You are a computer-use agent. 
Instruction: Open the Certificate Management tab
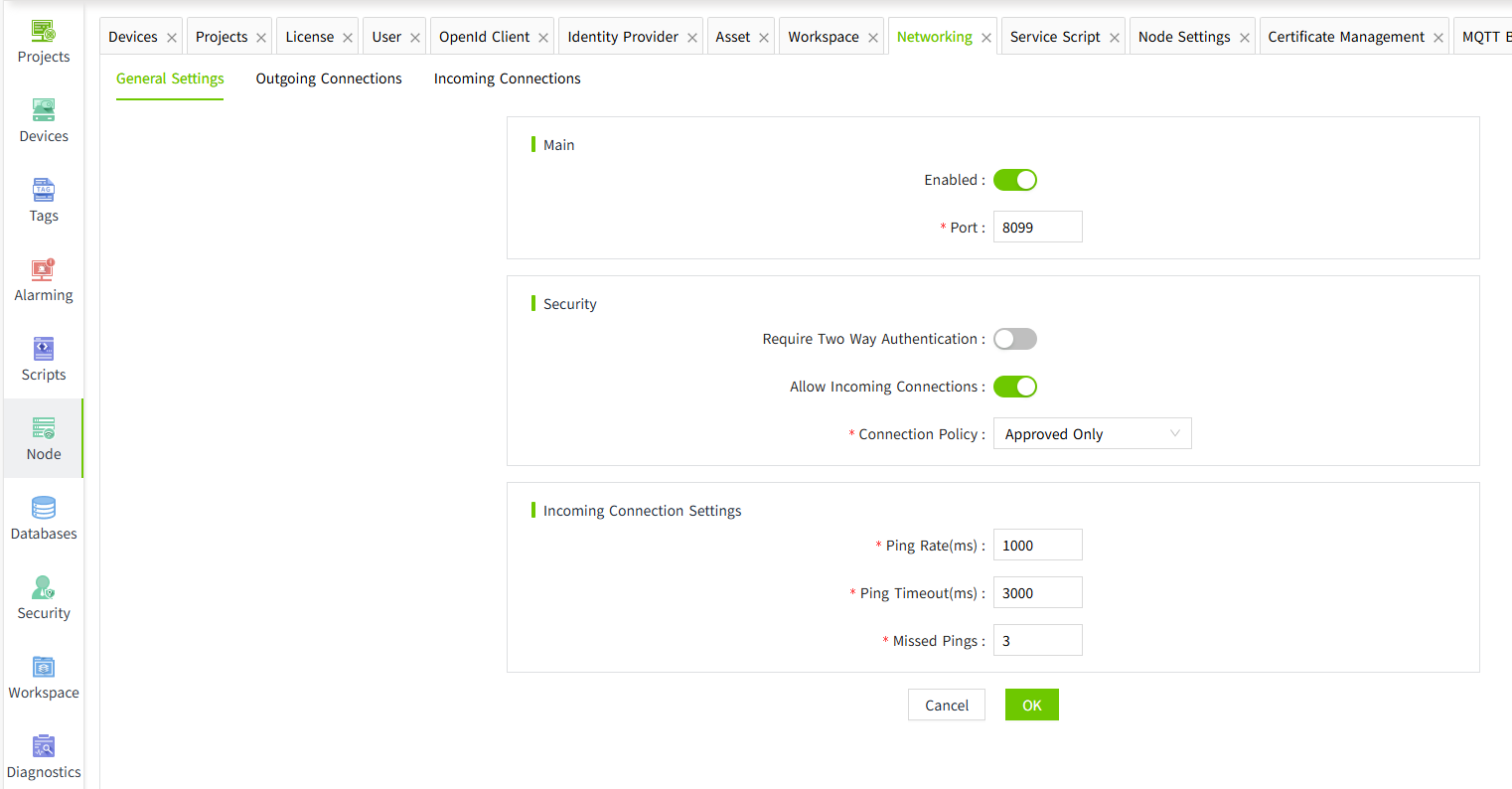[1345, 37]
